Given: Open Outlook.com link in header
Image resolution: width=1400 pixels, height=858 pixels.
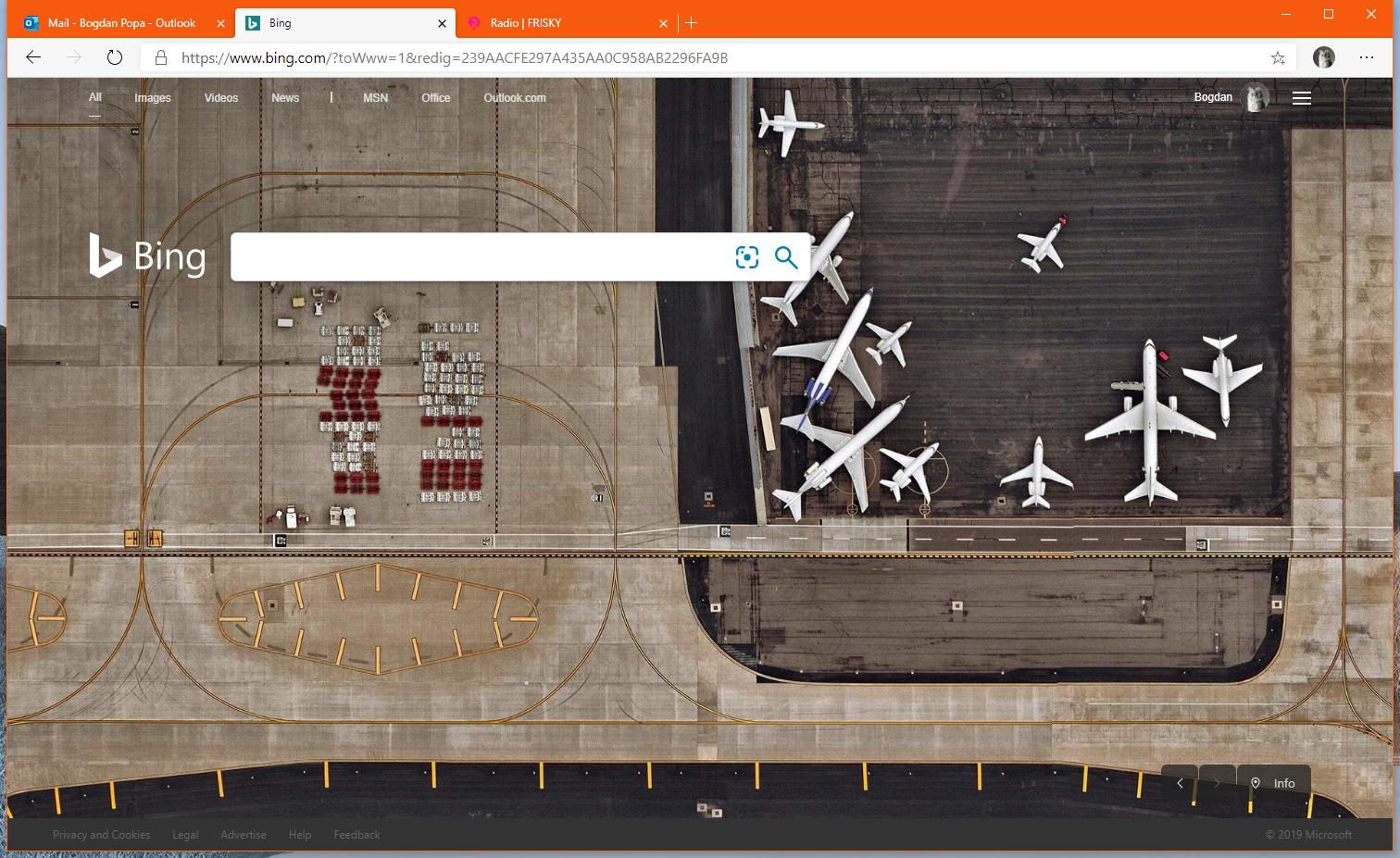Looking at the screenshot, I should pyautogui.click(x=514, y=98).
